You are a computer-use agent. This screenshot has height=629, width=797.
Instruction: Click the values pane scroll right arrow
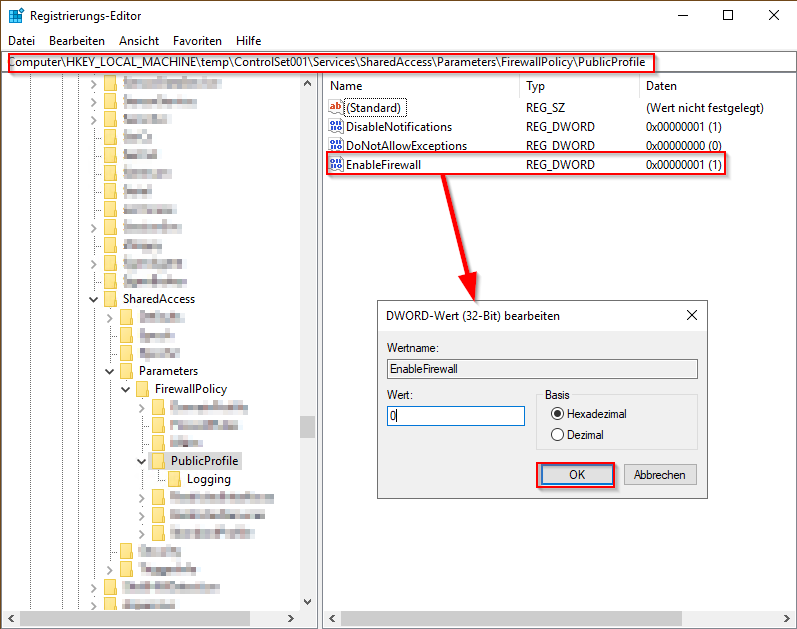(786, 619)
